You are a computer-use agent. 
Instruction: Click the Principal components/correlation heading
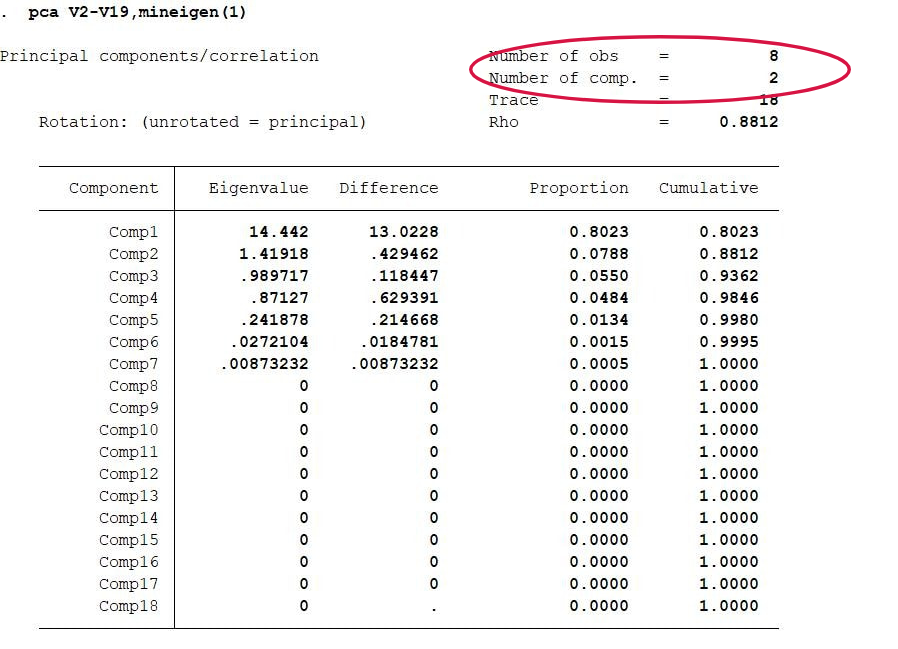coord(160,56)
